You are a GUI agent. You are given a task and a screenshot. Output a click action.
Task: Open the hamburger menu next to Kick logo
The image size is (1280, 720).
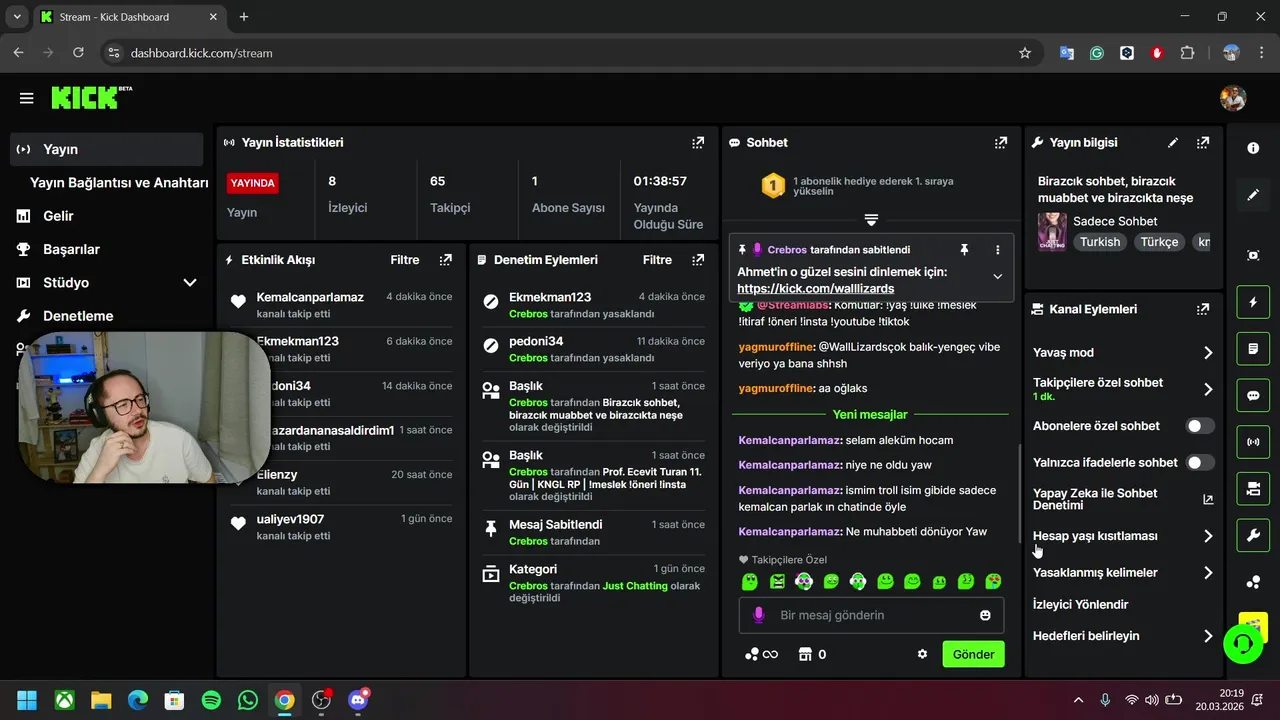point(27,98)
